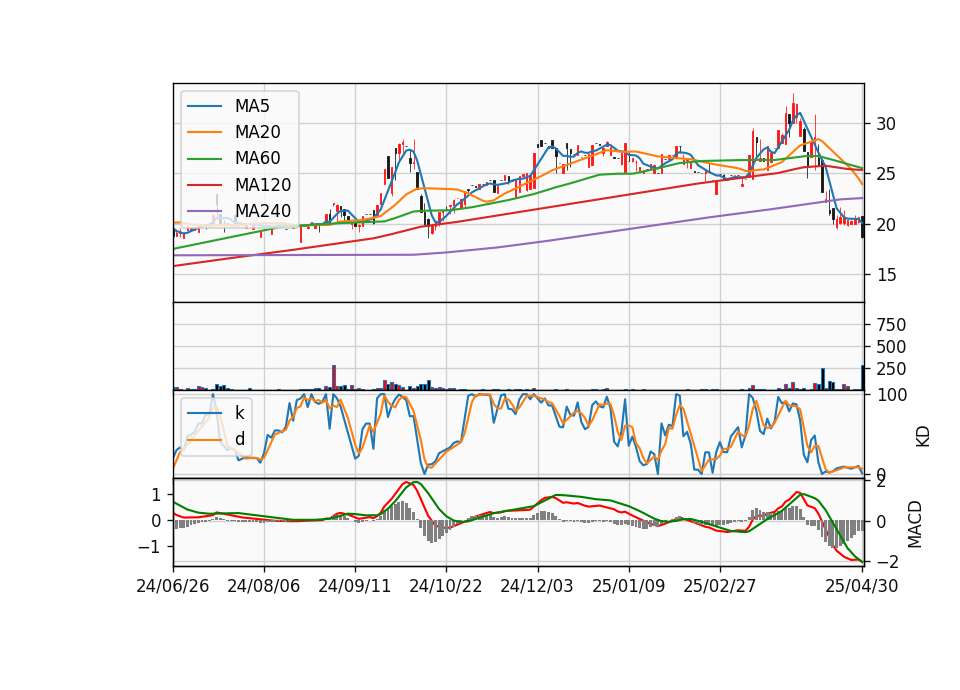The image size is (960, 690).
Task: Click the MA120 legend label
Action: [263, 184]
